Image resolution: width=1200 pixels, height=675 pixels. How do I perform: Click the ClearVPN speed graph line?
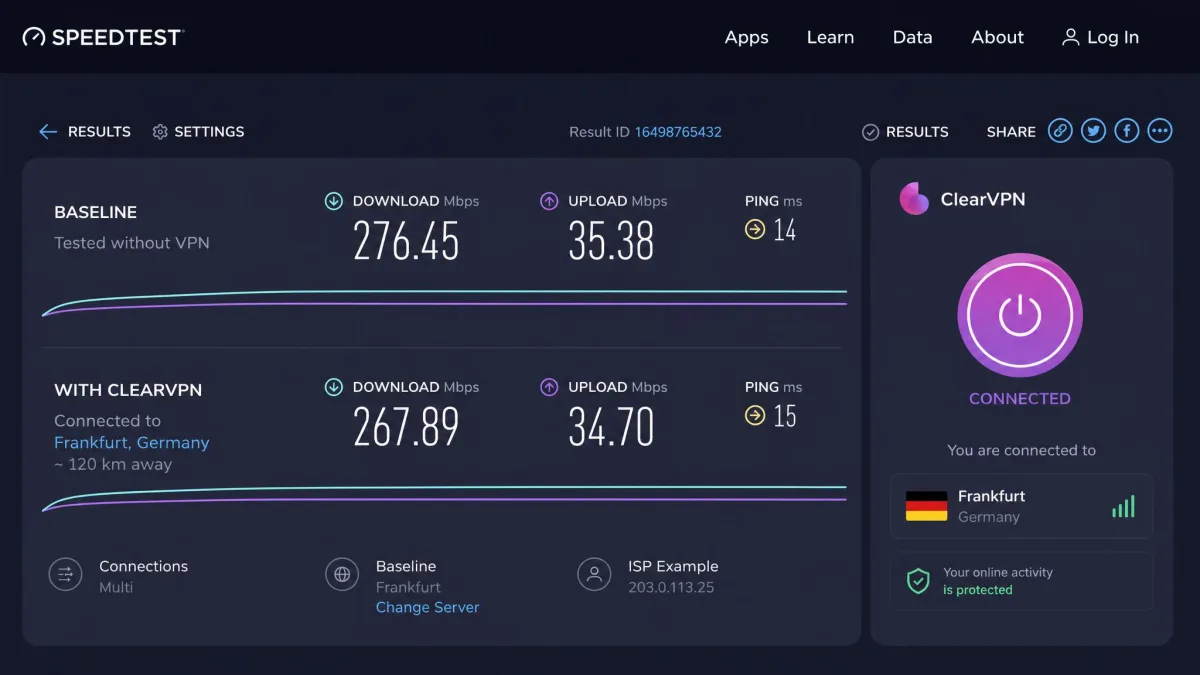coord(445,497)
